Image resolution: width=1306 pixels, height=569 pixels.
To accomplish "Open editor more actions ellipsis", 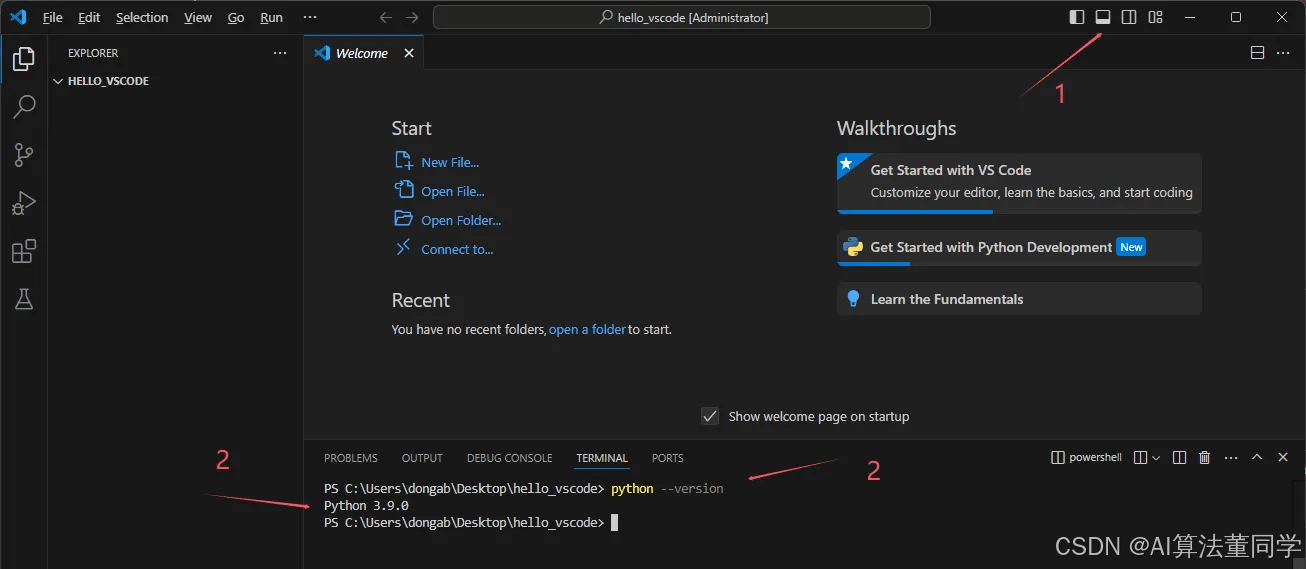I will point(1284,53).
